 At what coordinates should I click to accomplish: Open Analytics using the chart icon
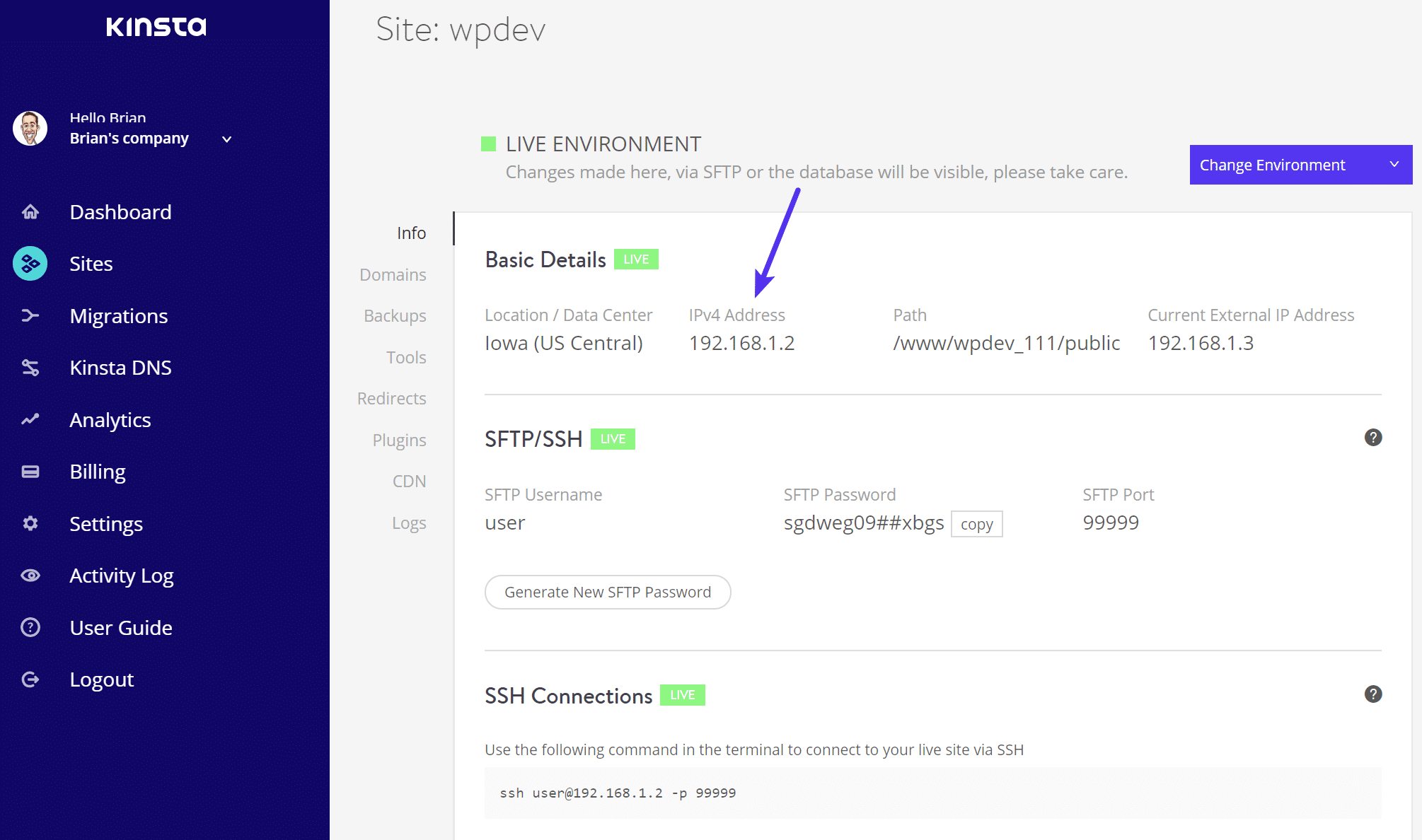point(30,419)
